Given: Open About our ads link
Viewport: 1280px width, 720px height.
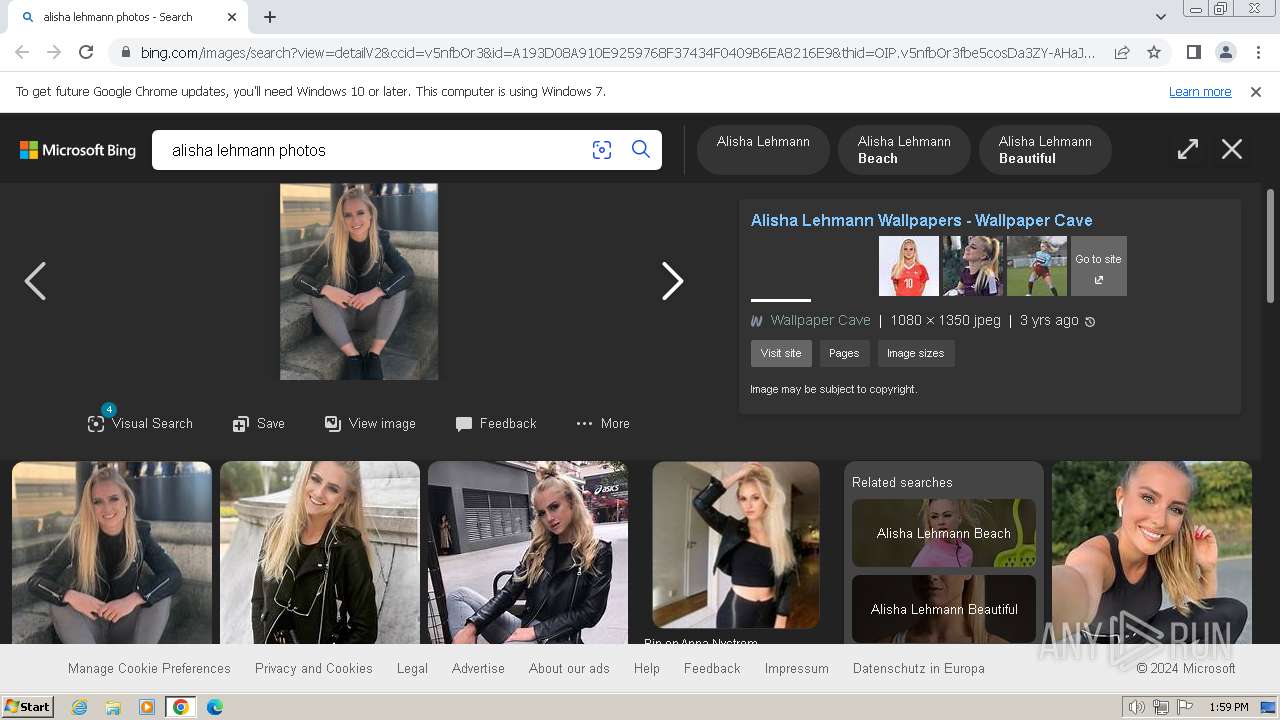Looking at the screenshot, I should pyautogui.click(x=569, y=668).
